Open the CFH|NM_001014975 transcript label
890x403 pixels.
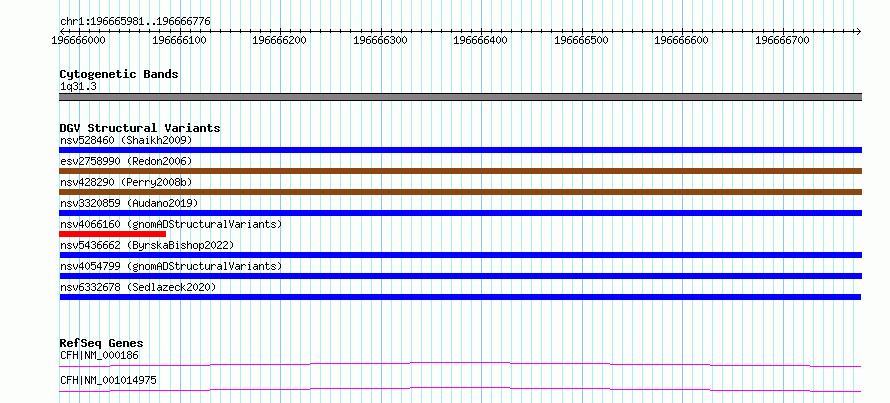pyautogui.click(x=108, y=380)
